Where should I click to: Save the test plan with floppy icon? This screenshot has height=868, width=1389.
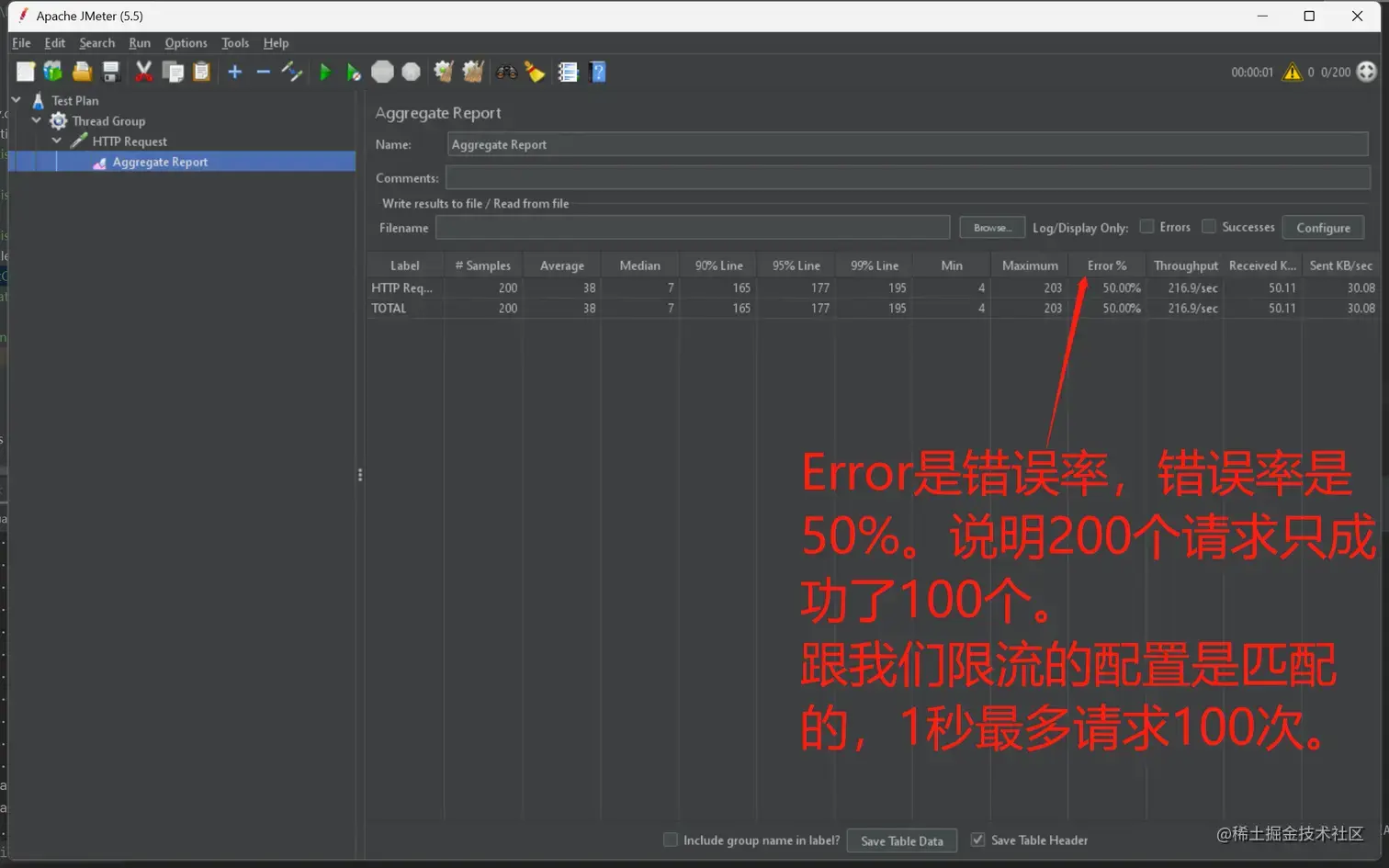[111, 72]
